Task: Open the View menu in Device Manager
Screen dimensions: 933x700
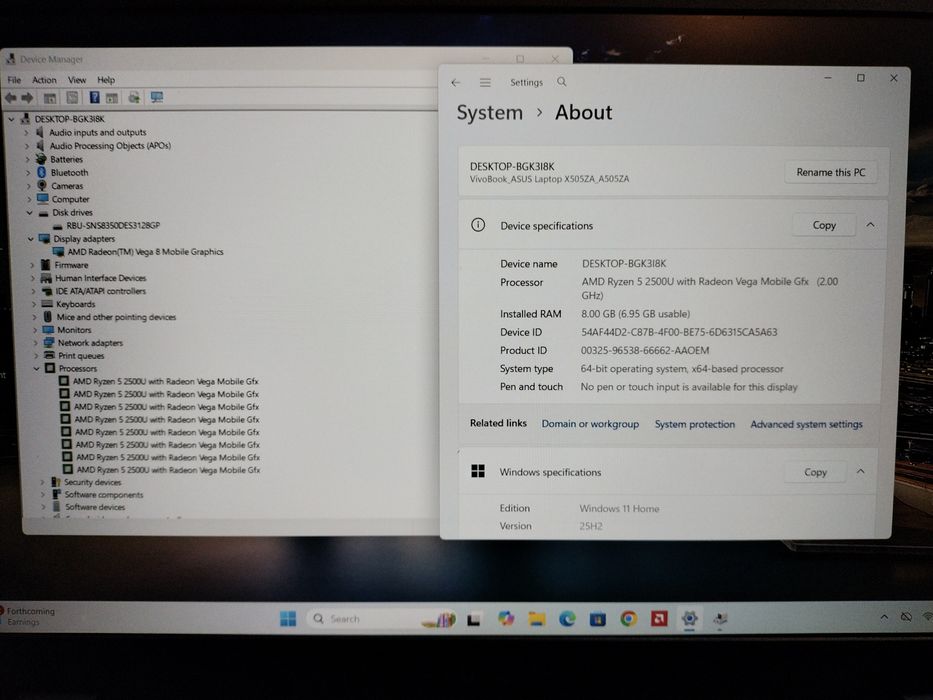Action: [x=77, y=80]
